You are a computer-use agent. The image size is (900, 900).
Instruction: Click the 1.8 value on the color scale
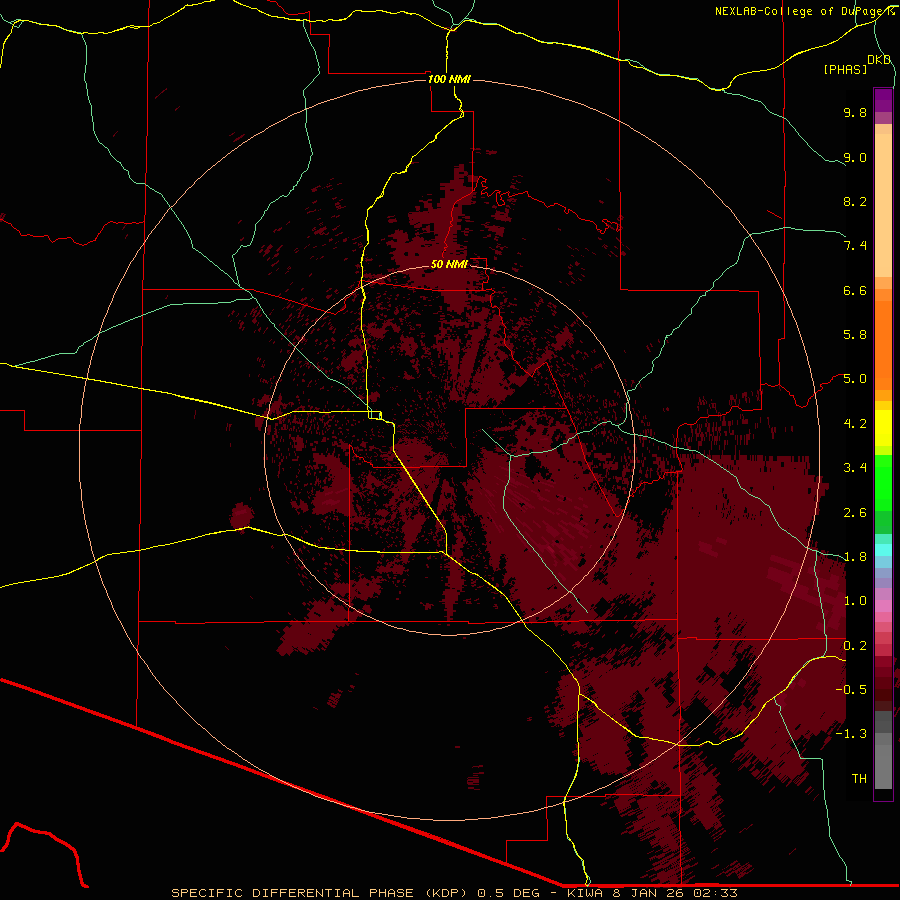[855, 557]
